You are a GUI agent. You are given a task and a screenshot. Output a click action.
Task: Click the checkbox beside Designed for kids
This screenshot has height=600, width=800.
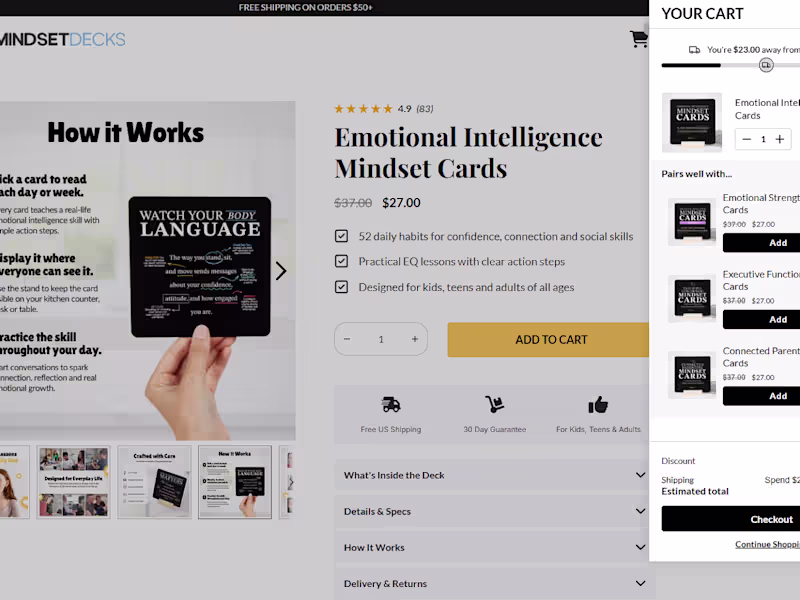[x=341, y=287]
